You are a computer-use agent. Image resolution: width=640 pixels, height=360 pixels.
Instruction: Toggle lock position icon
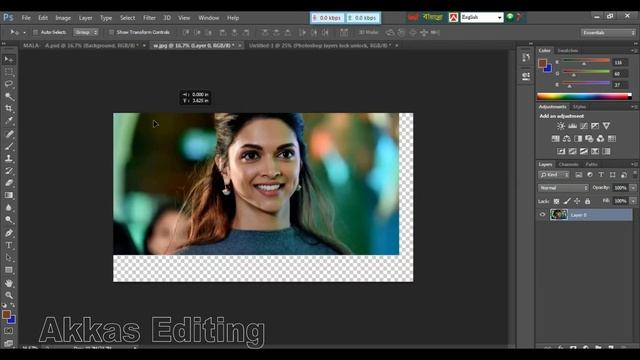(x=577, y=201)
